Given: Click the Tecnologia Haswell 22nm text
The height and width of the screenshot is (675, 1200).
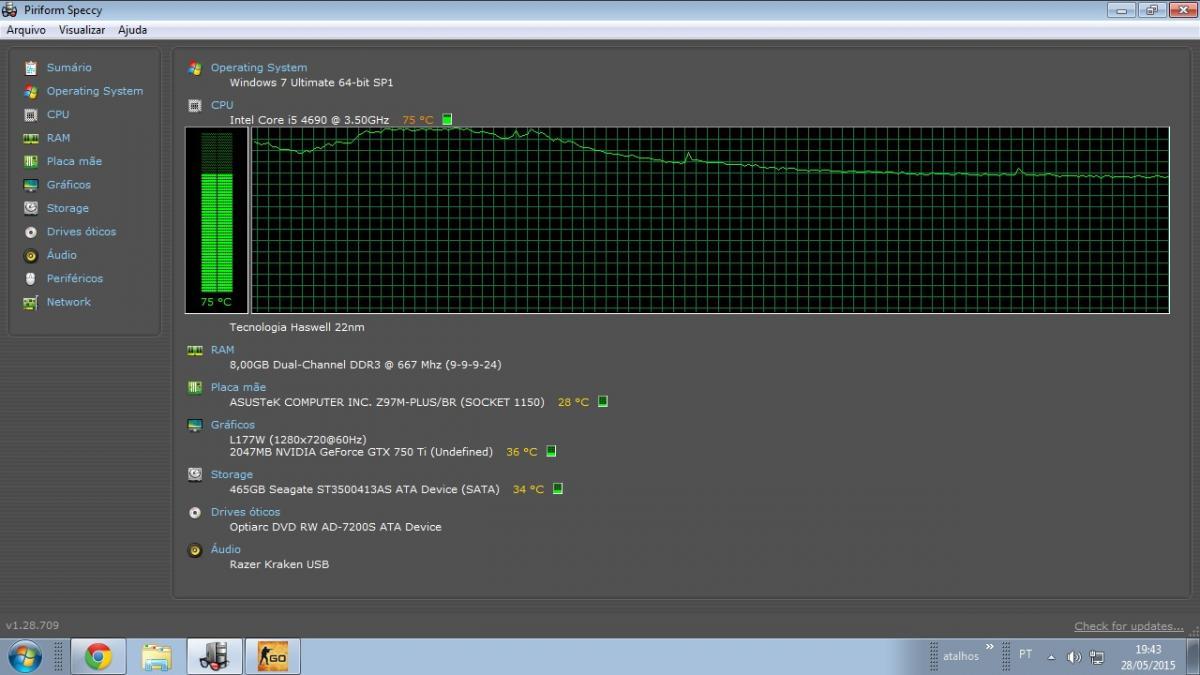Looking at the screenshot, I should (297, 327).
